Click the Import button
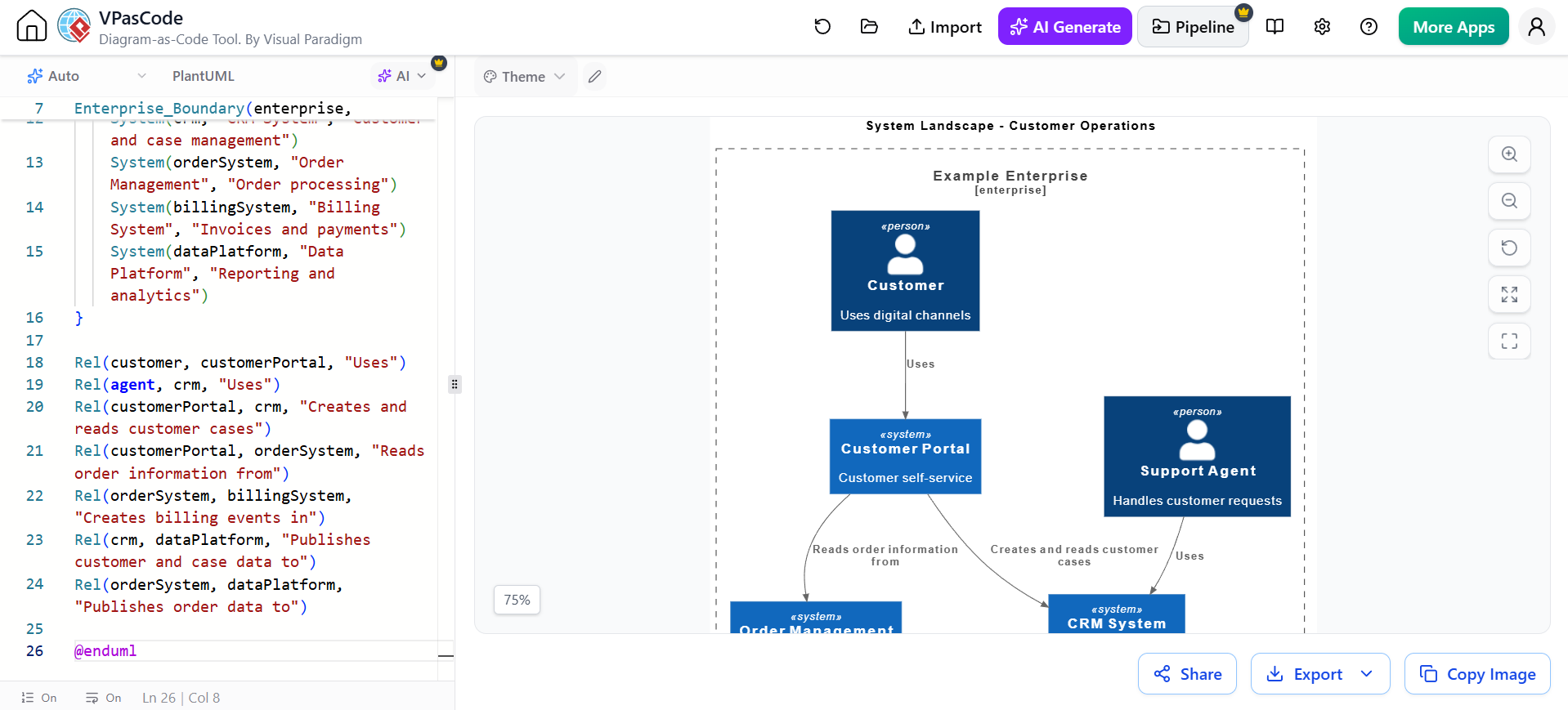Viewport: 1568px width, 710px height. 944,27
